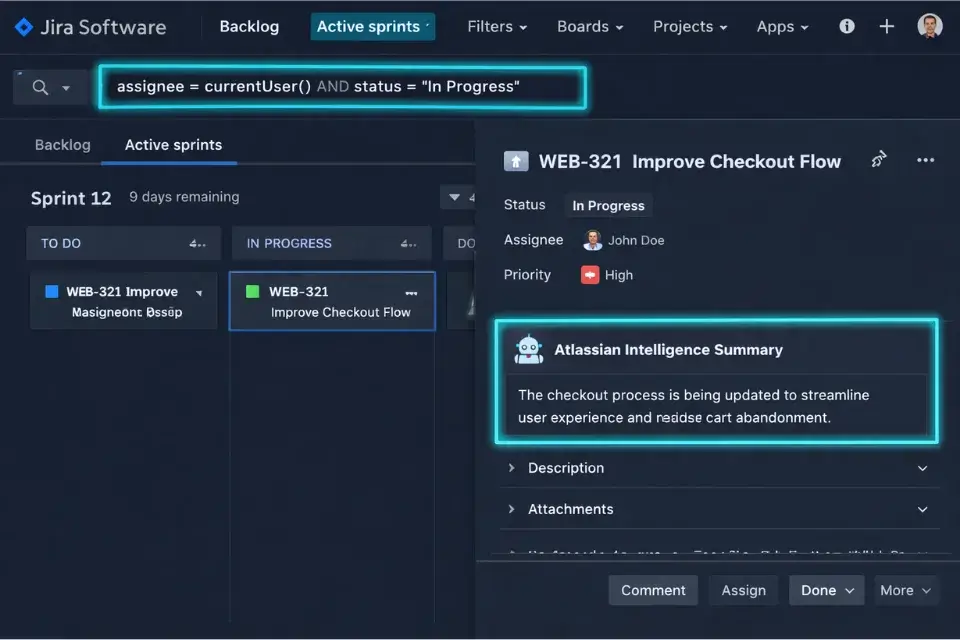Open IN PROGRESS column options icon
The height and width of the screenshot is (640, 960).
pyautogui.click(x=408, y=244)
